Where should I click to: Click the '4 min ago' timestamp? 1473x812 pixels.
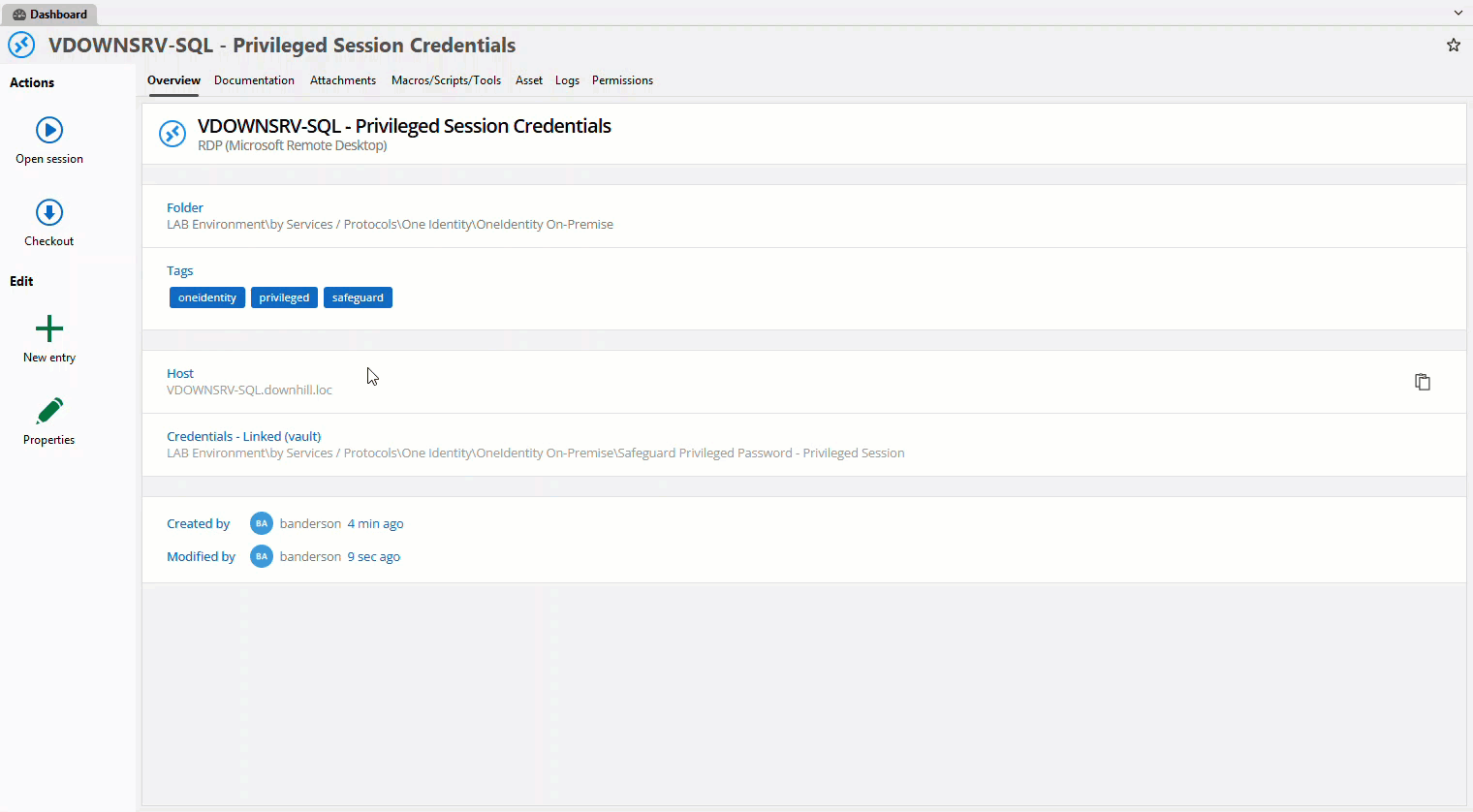tap(375, 523)
